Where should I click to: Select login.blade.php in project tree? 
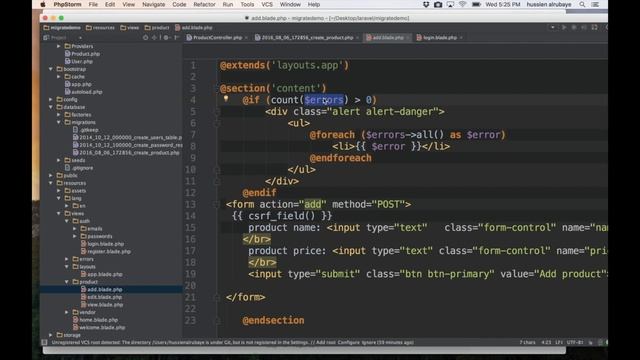pyautogui.click(x=102, y=244)
